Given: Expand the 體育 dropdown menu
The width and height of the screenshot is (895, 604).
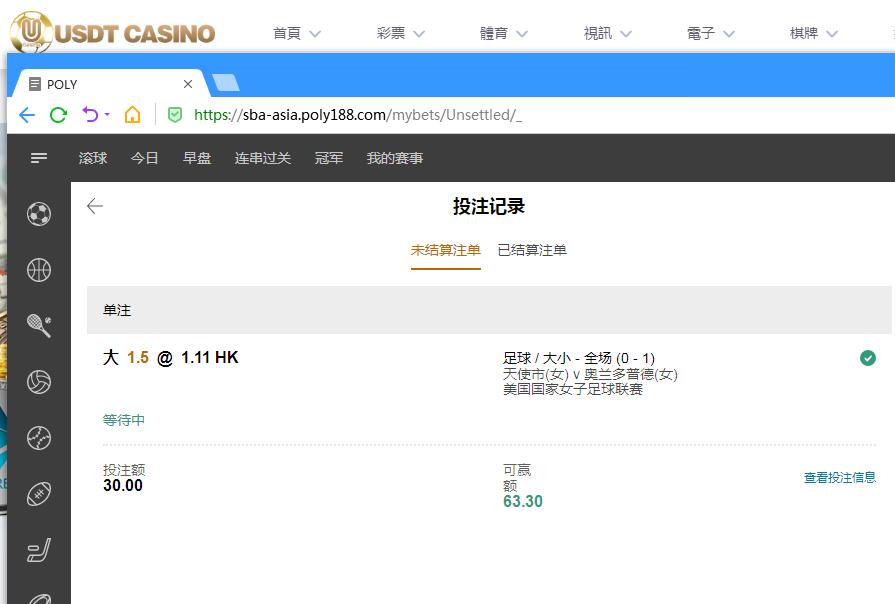Looking at the screenshot, I should coord(504,33).
